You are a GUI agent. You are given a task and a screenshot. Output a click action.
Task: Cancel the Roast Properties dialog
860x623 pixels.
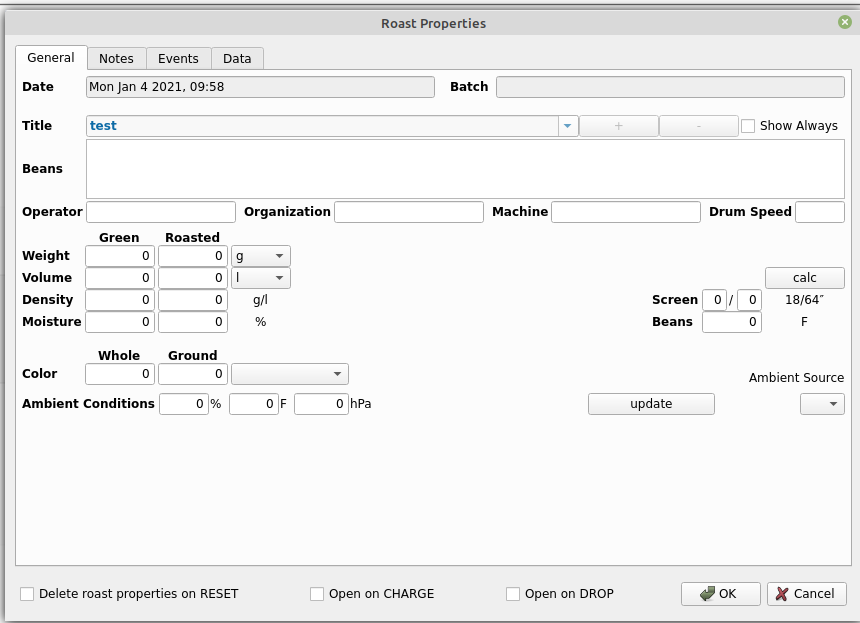coord(806,593)
